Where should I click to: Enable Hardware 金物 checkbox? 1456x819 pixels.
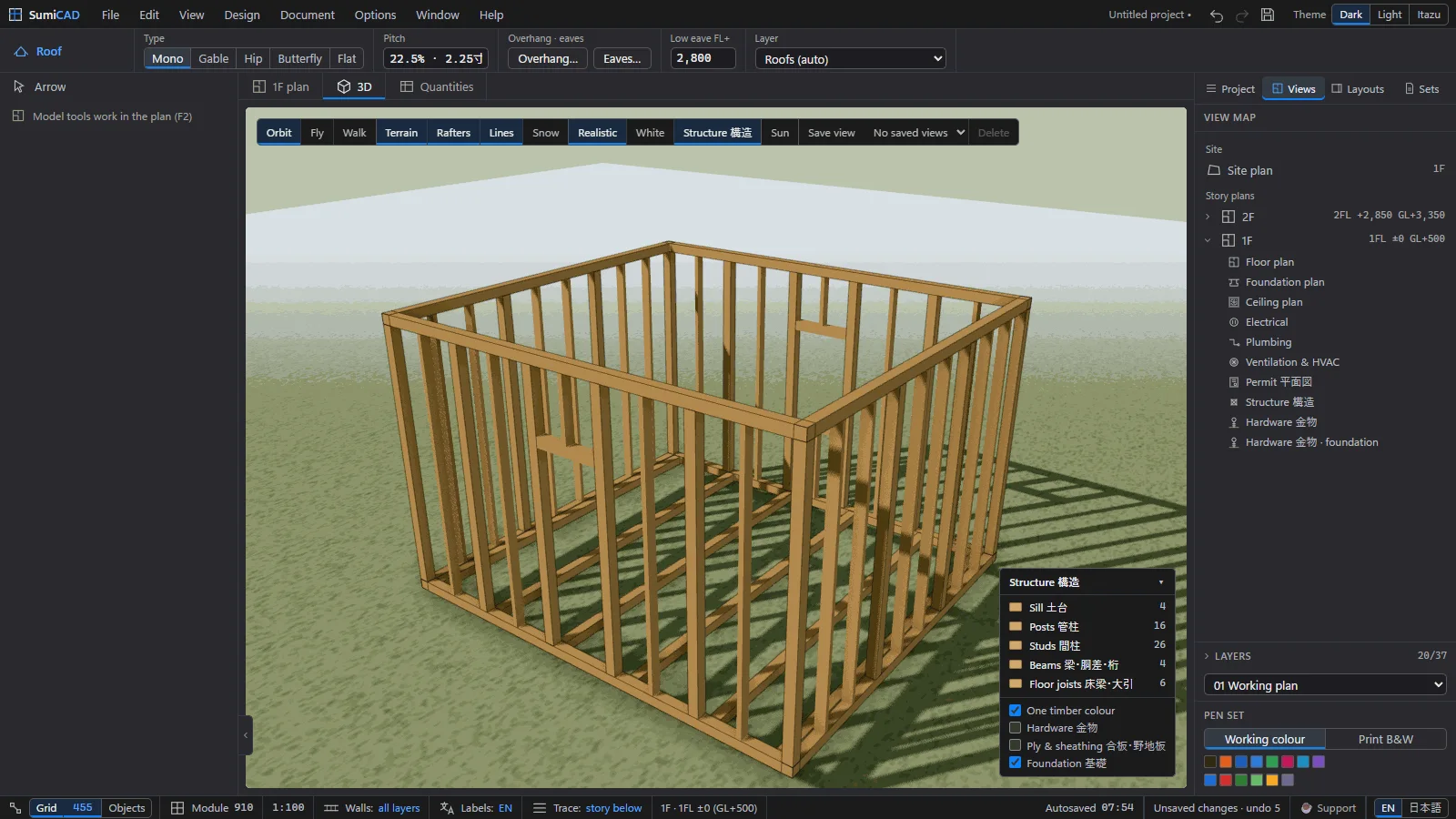(x=1015, y=728)
